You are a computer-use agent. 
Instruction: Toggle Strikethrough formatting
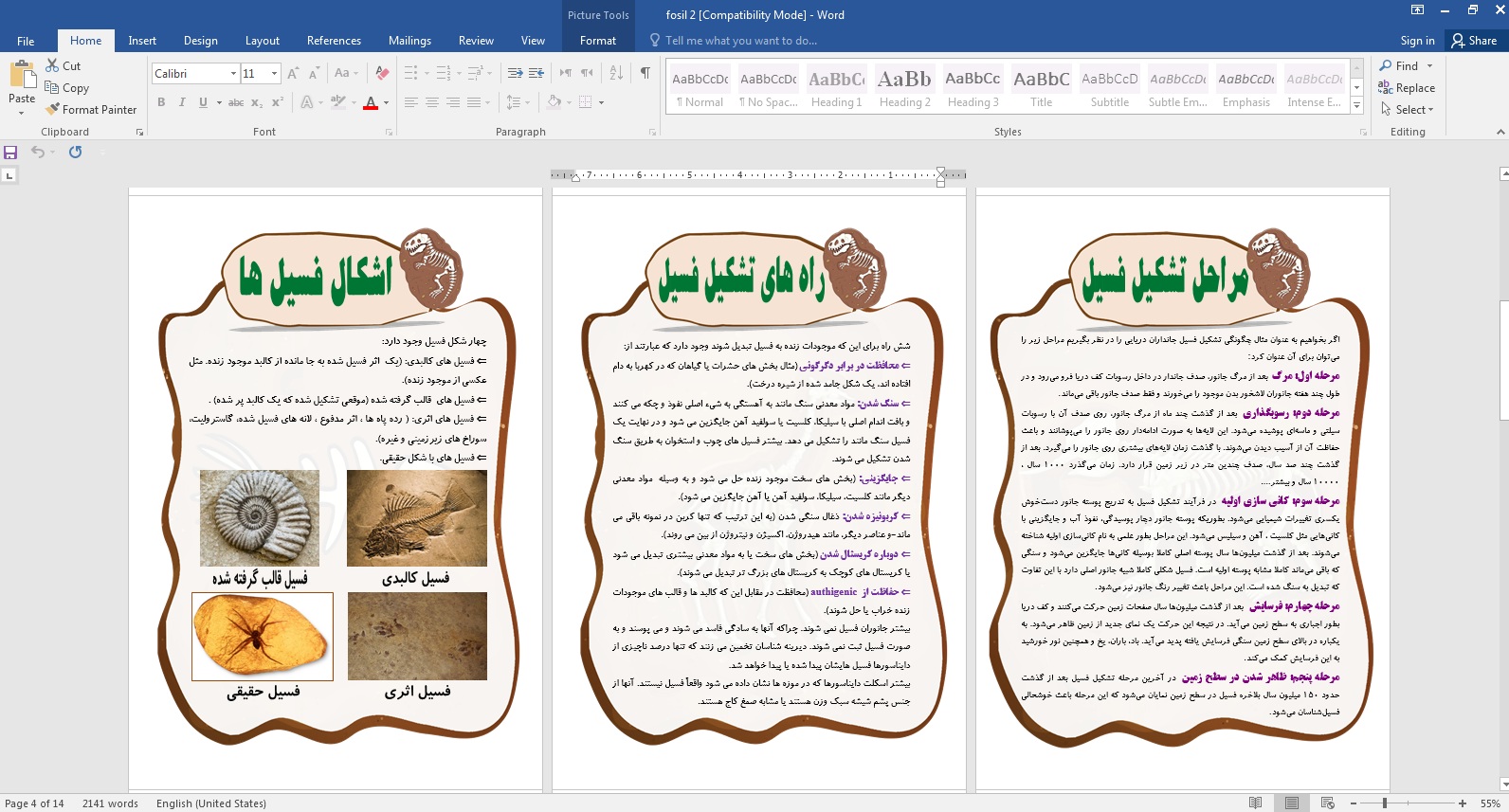[236, 102]
